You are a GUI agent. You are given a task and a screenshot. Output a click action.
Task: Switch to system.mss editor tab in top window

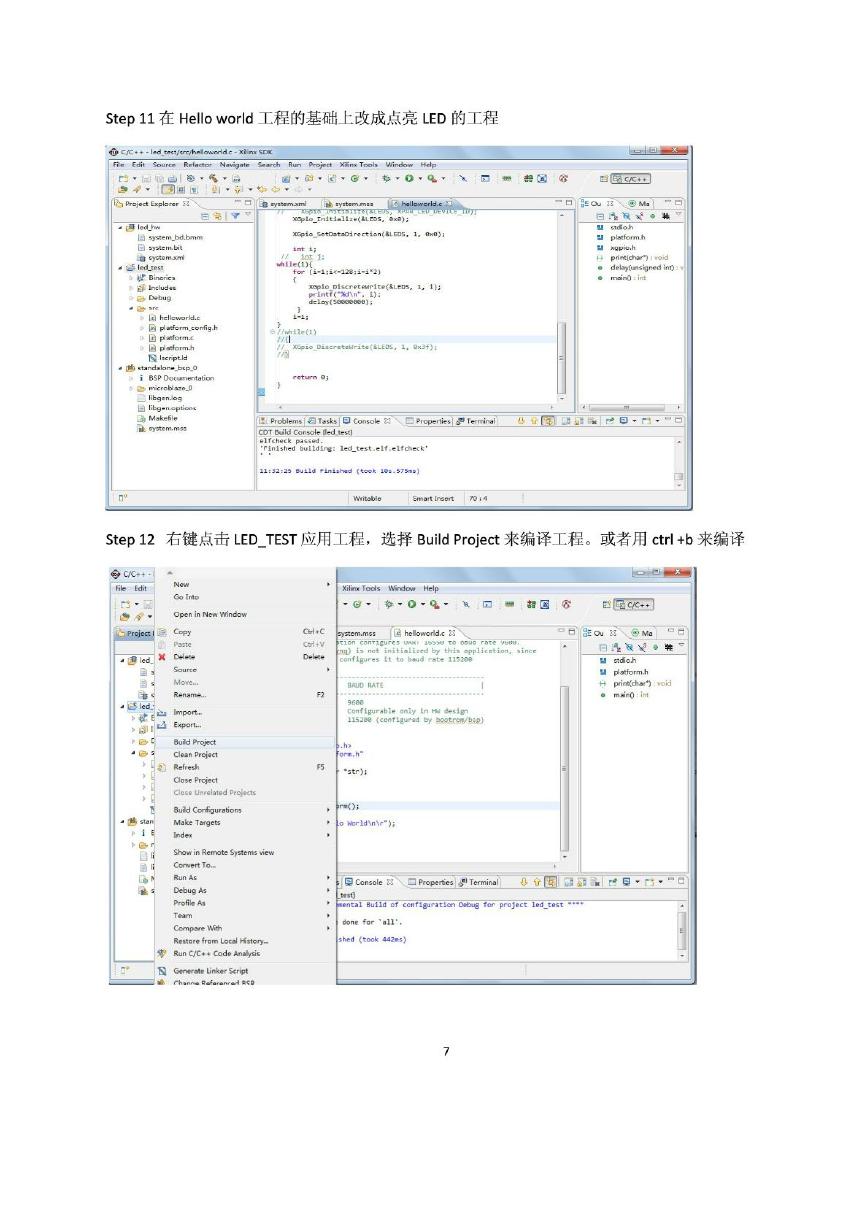(x=349, y=203)
